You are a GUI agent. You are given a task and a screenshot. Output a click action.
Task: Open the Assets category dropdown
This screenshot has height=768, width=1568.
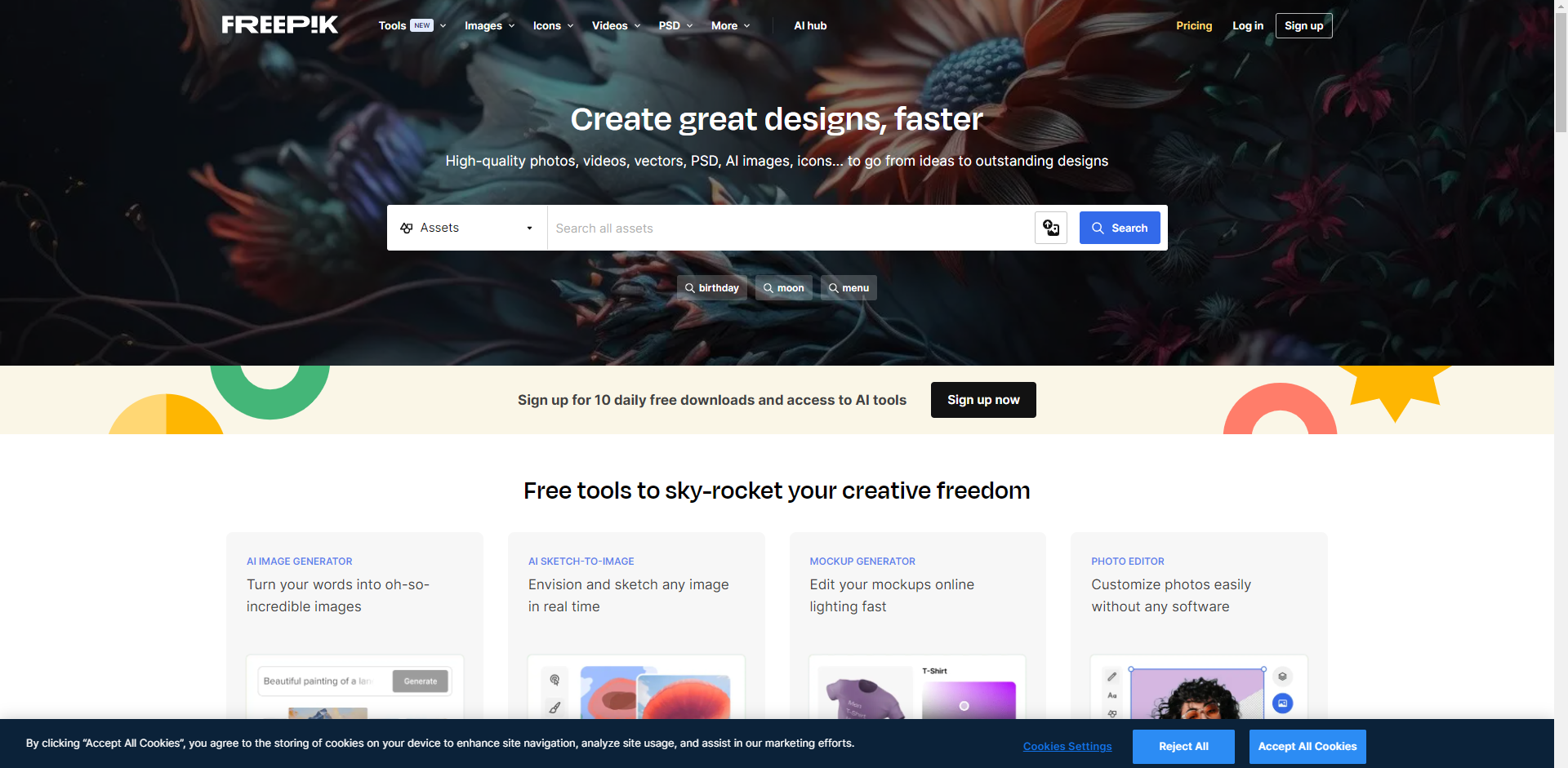[466, 228]
